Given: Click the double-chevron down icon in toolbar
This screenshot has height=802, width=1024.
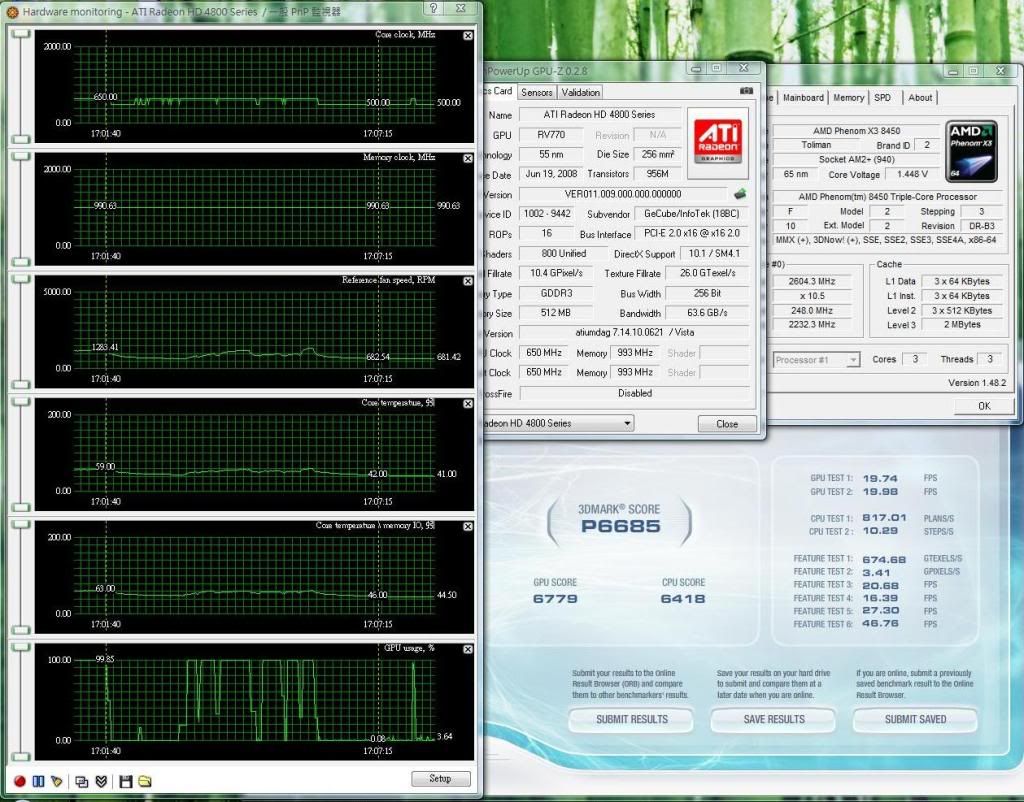Looking at the screenshot, I should 101,781.
